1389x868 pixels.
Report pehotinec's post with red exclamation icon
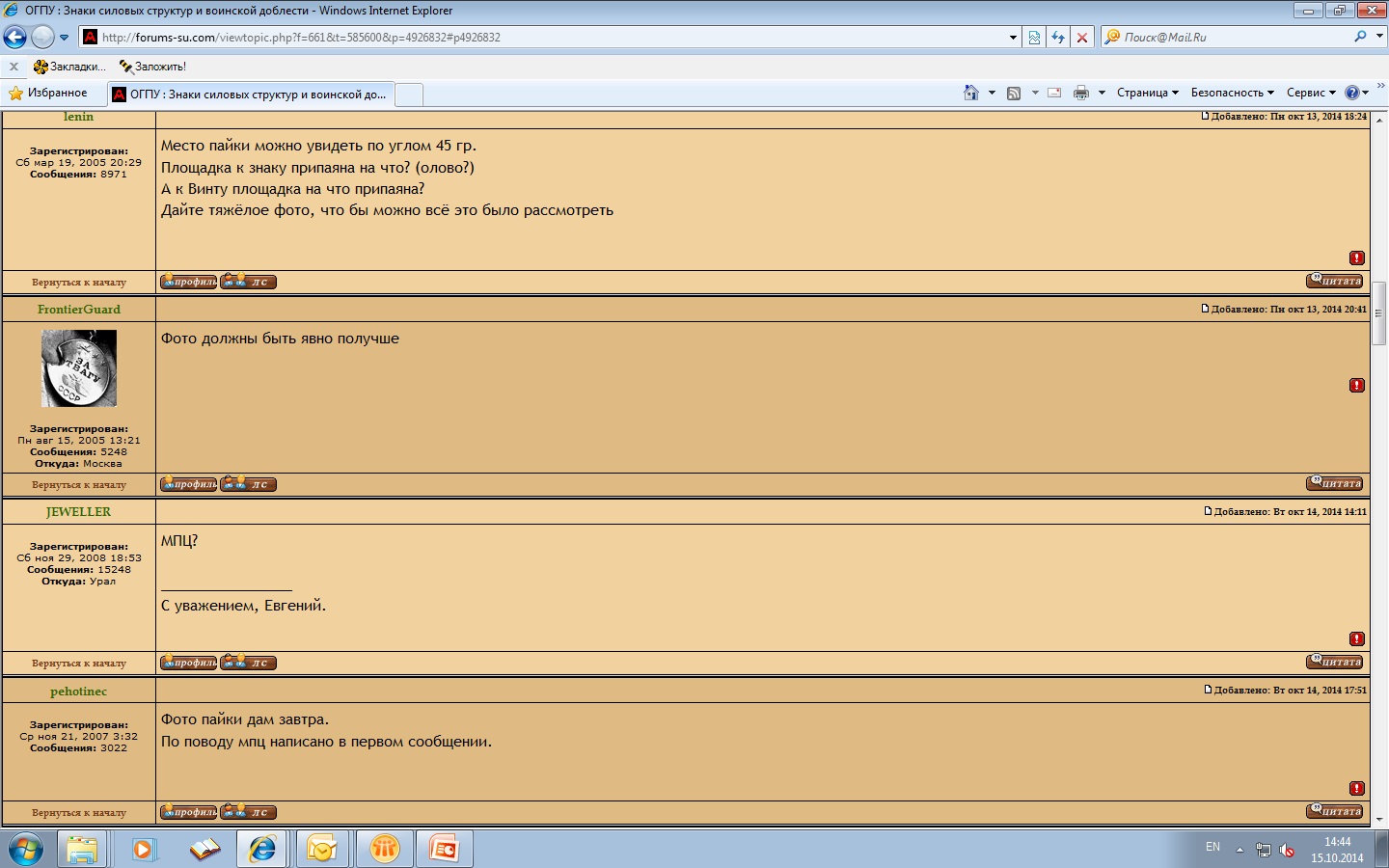(x=1357, y=788)
